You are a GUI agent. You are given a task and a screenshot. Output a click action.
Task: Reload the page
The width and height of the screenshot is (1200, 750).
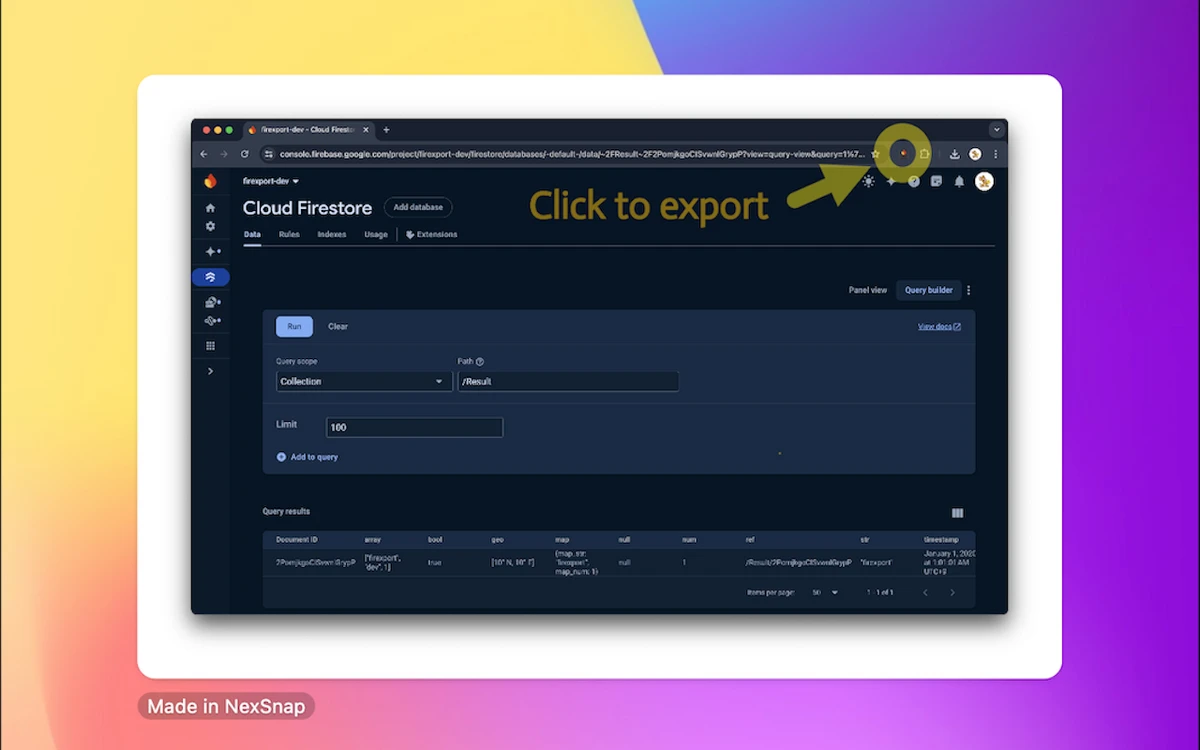pyautogui.click(x=244, y=154)
